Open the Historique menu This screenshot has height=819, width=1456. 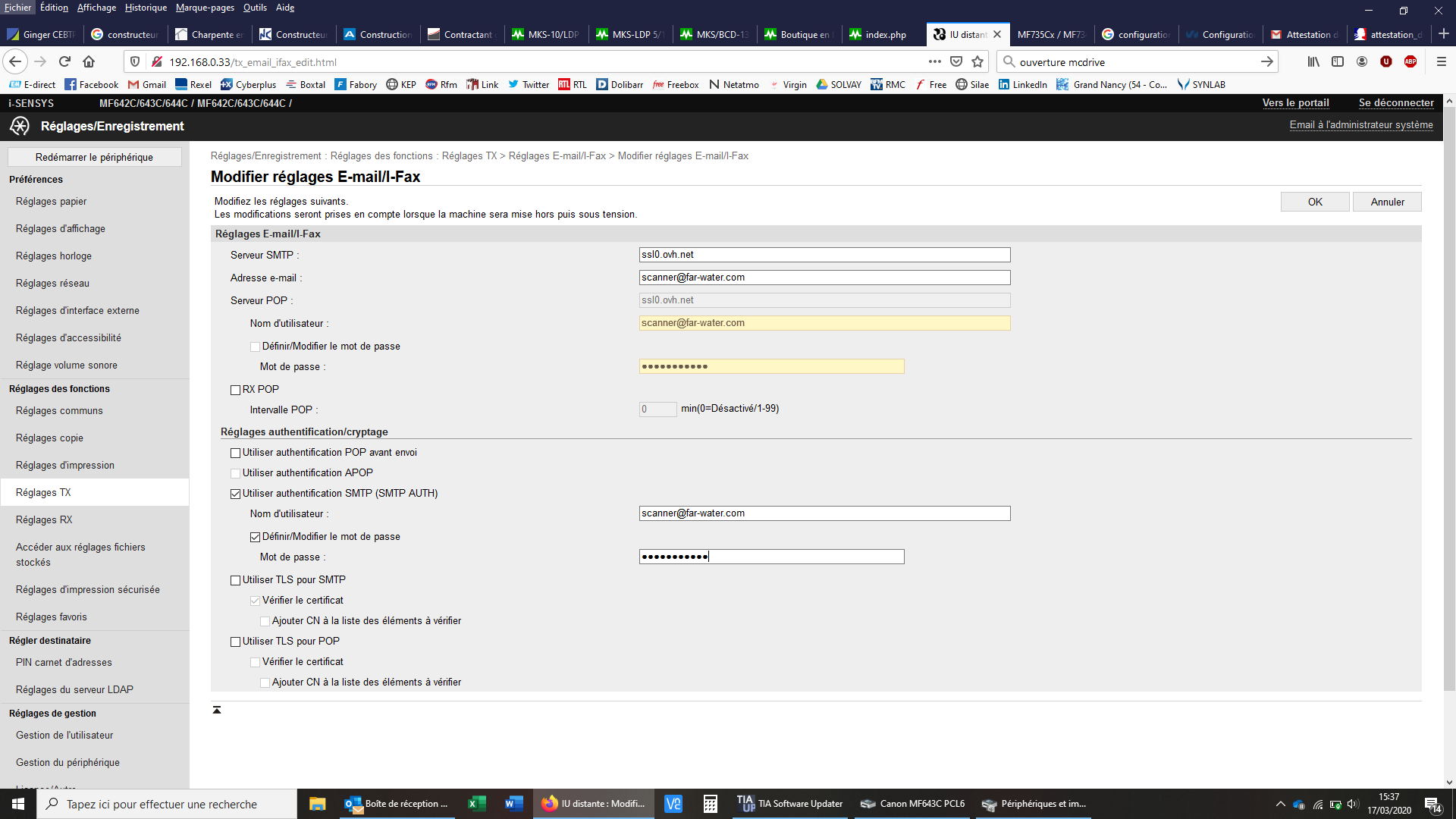tap(146, 8)
